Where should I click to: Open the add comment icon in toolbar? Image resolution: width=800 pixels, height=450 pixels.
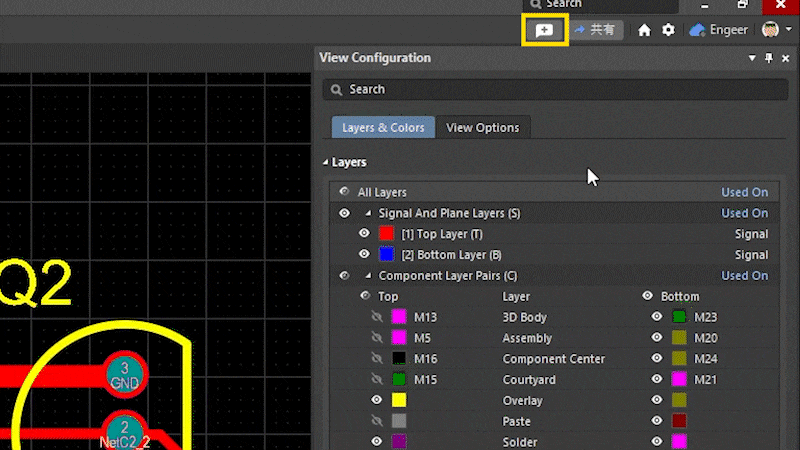point(544,30)
